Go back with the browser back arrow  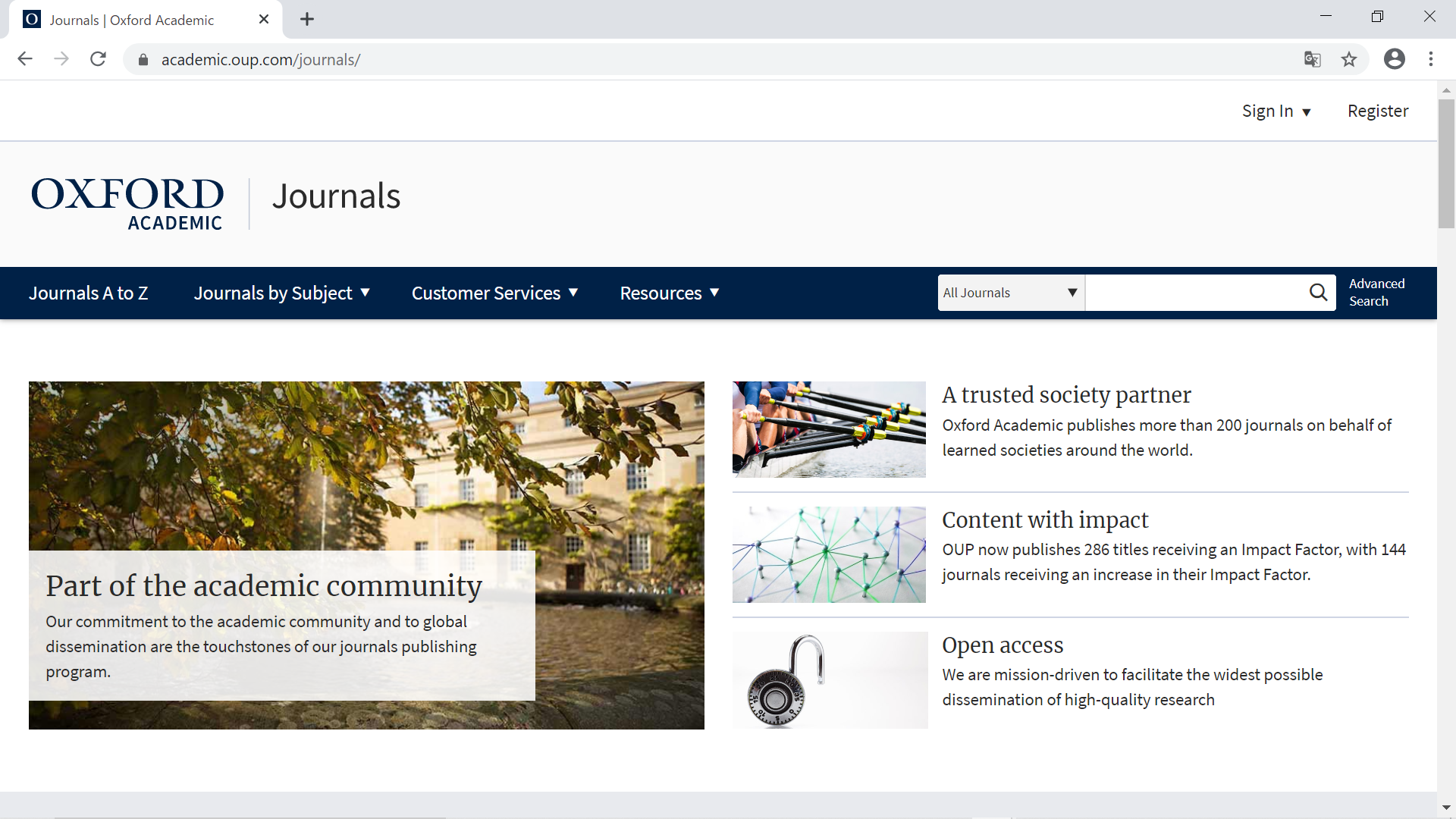(25, 59)
